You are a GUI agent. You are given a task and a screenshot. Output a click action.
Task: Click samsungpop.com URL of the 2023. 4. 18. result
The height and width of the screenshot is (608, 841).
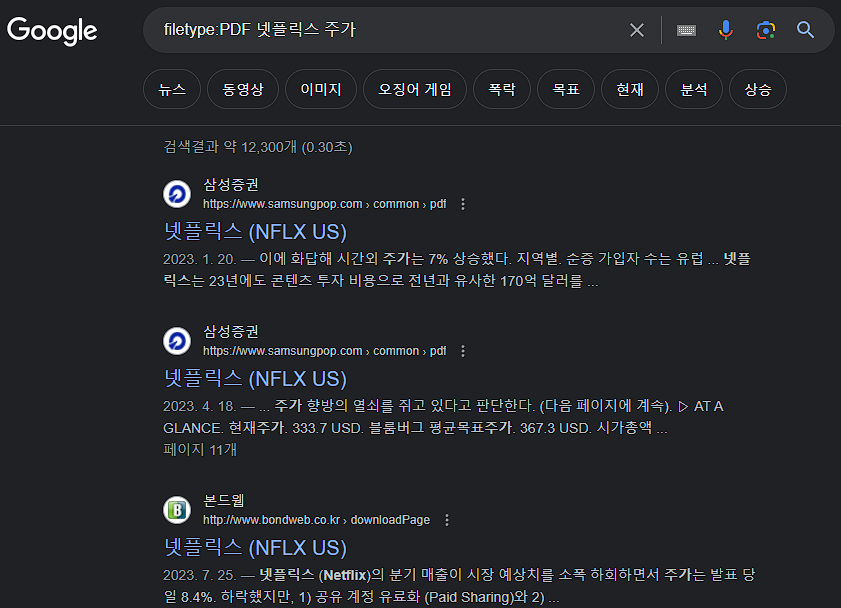point(324,351)
